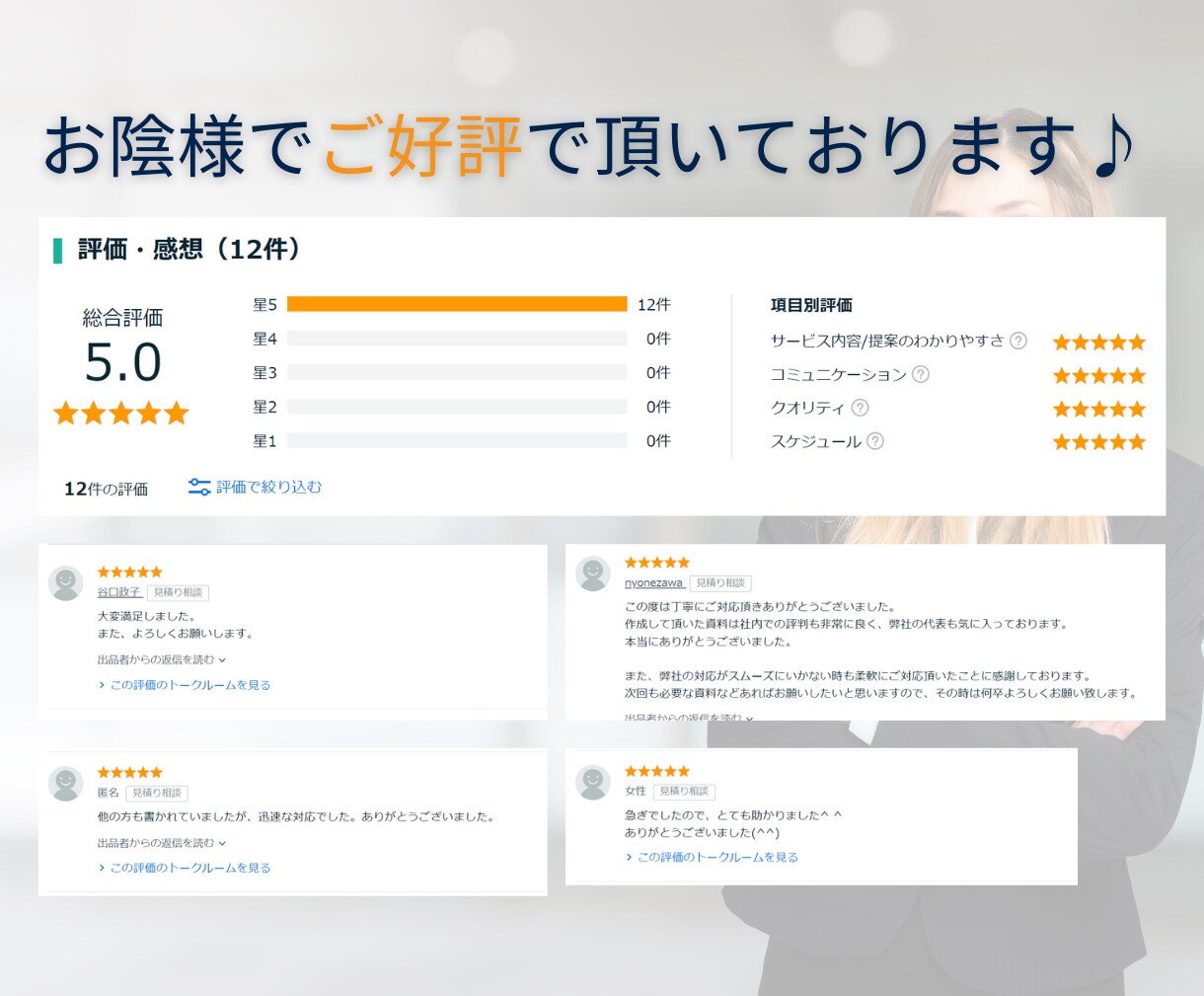Open talk room link in 谷口政子's review
Image resolution: width=1204 pixels, height=996 pixels.
point(184,685)
